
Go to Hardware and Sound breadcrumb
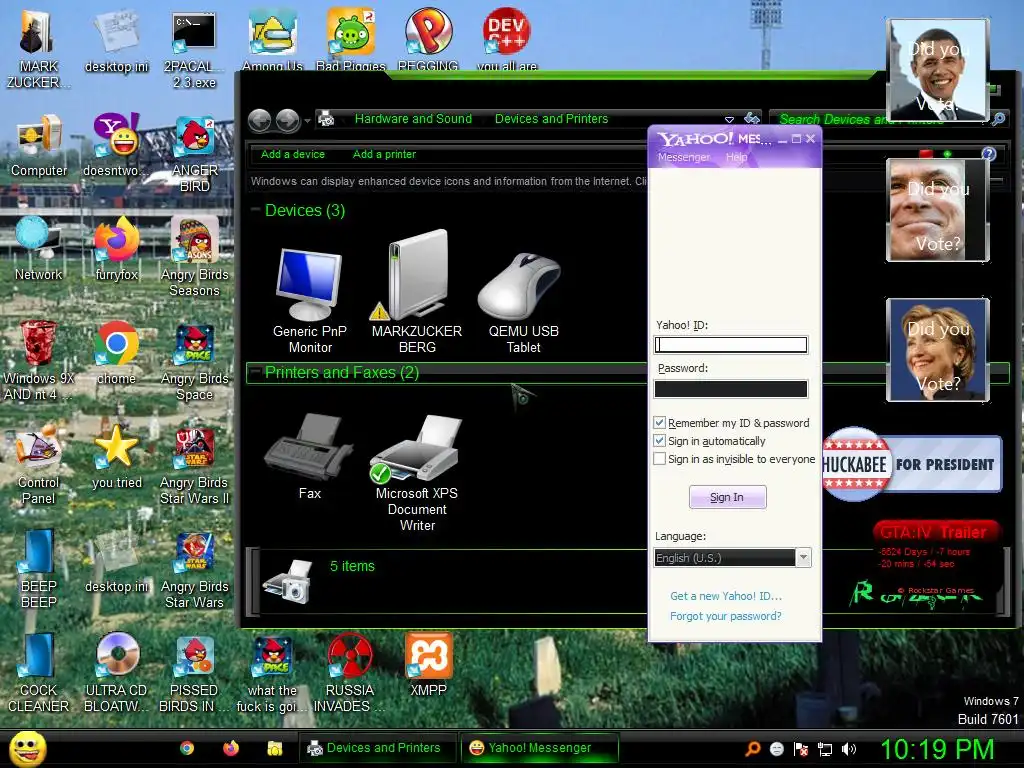(x=413, y=118)
